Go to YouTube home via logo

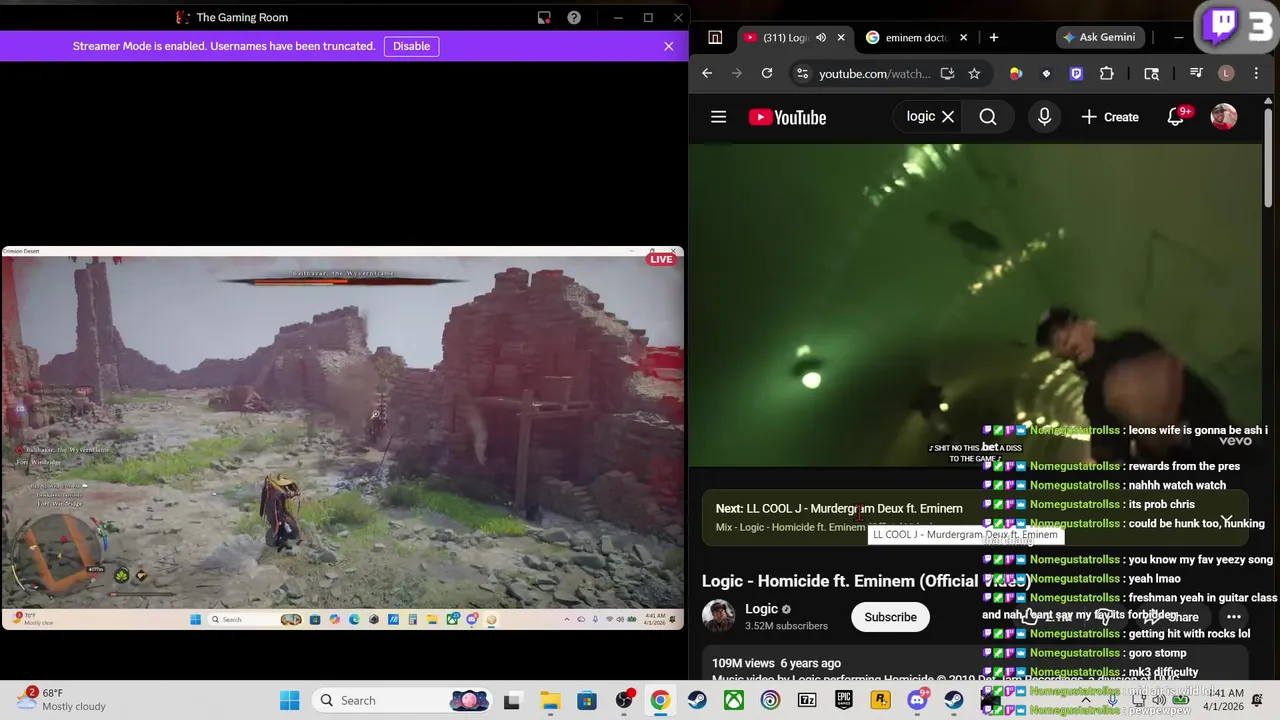(787, 117)
